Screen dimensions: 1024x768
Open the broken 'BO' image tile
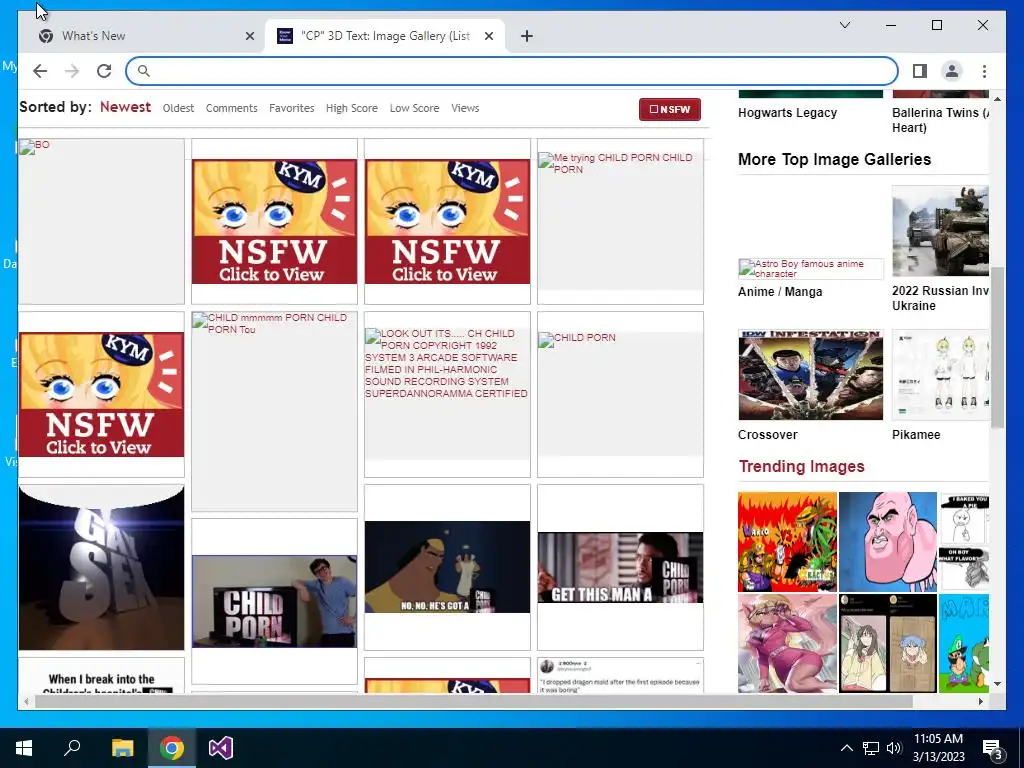point(101,221)
